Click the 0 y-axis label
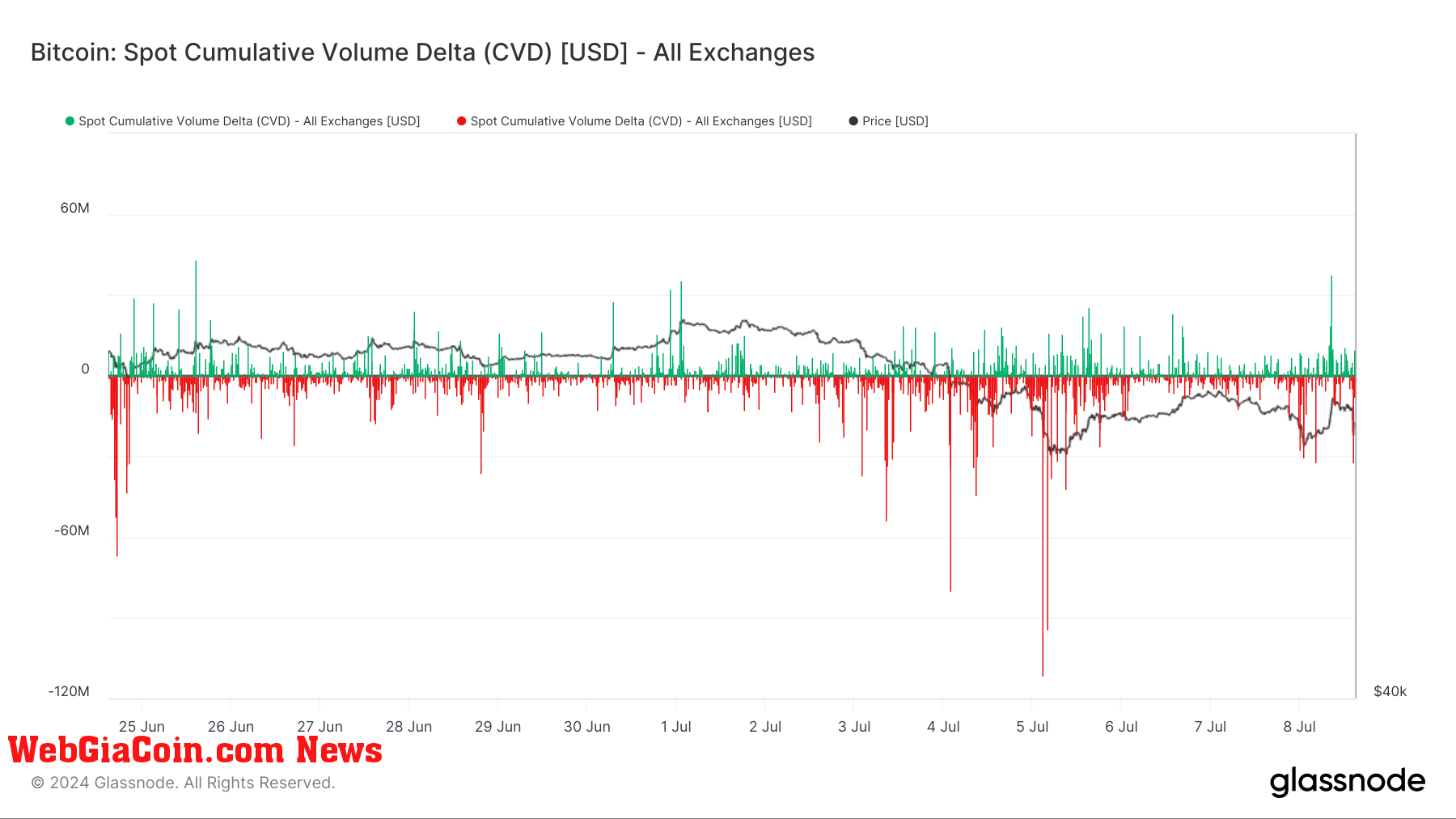 pyautogui.click(x=85, y=369)
